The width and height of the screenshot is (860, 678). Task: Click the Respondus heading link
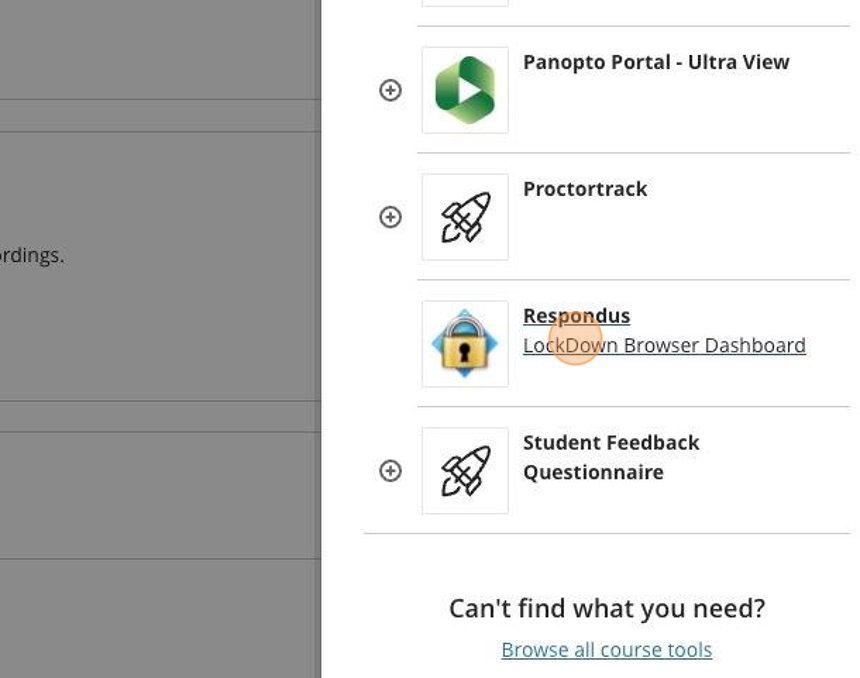click(576, 316)
